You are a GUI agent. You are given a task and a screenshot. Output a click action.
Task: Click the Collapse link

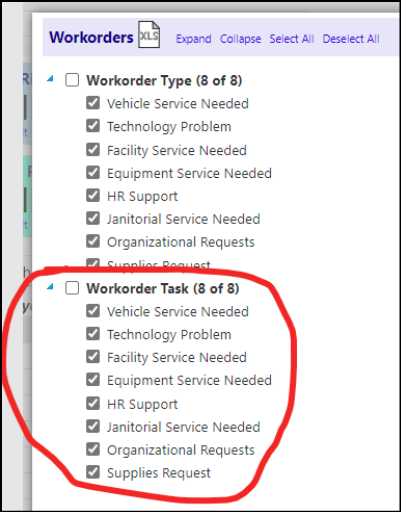click(x=240, y=39)
